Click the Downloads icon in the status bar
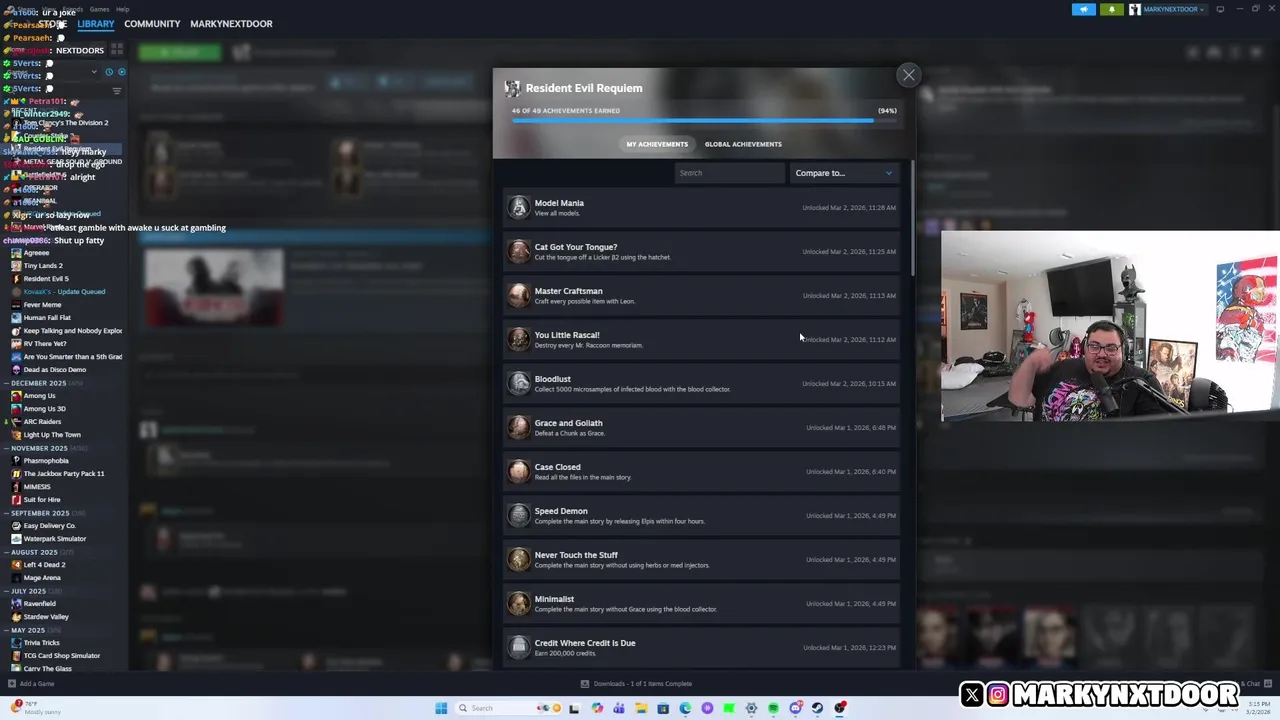 [x=585, y=684]
